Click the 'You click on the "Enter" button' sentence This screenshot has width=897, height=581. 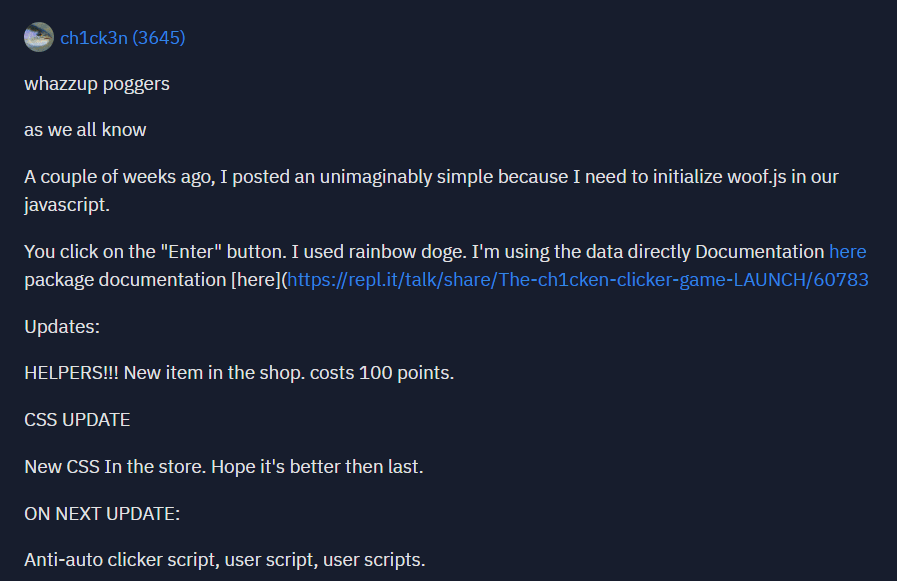[x=155, y=252]
